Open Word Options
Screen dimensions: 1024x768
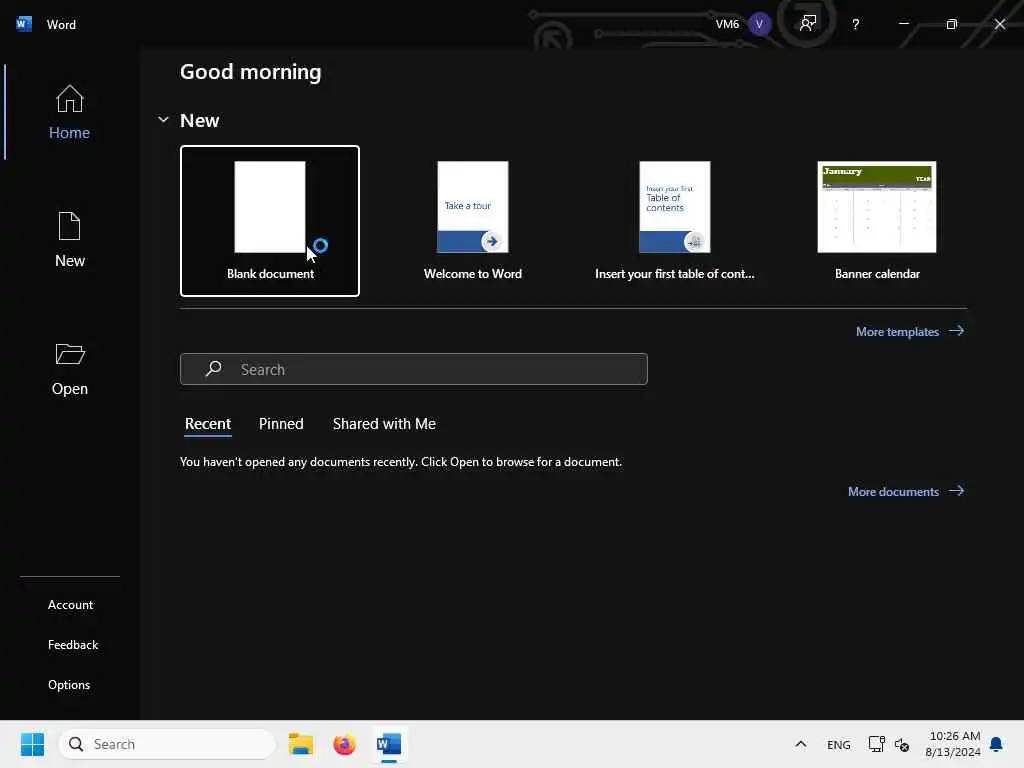click(x=69, y=684)
